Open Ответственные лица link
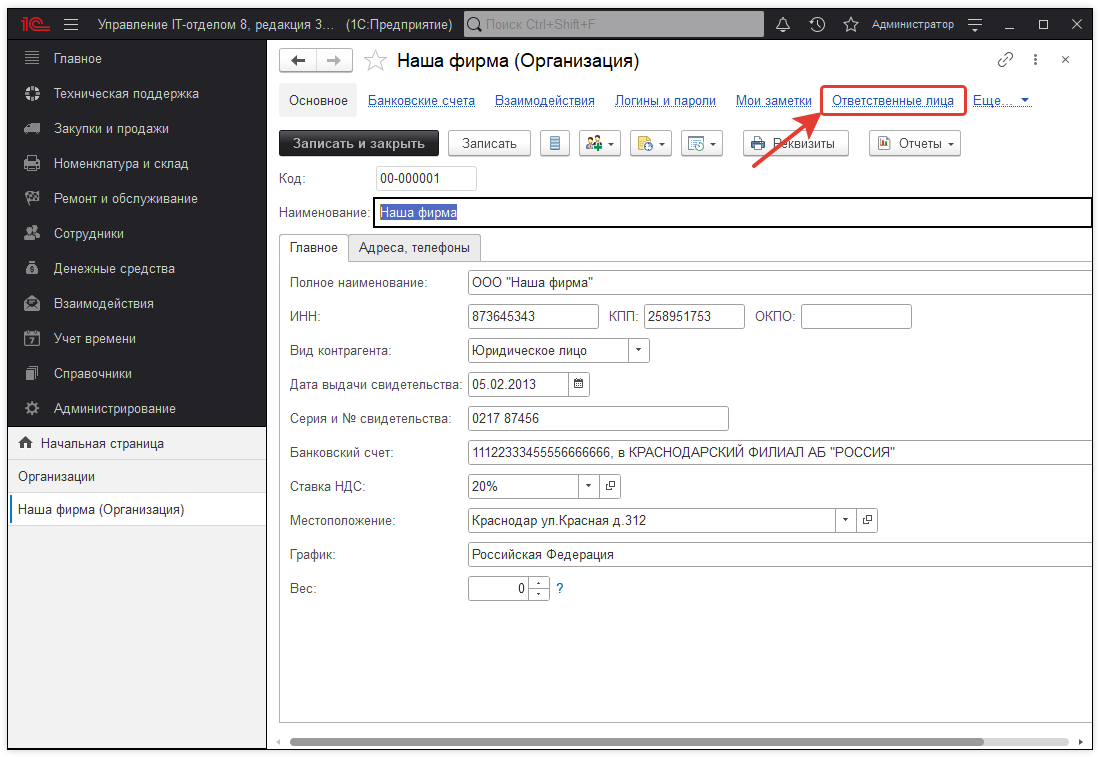1100x757 pixels. click(893, 101)
